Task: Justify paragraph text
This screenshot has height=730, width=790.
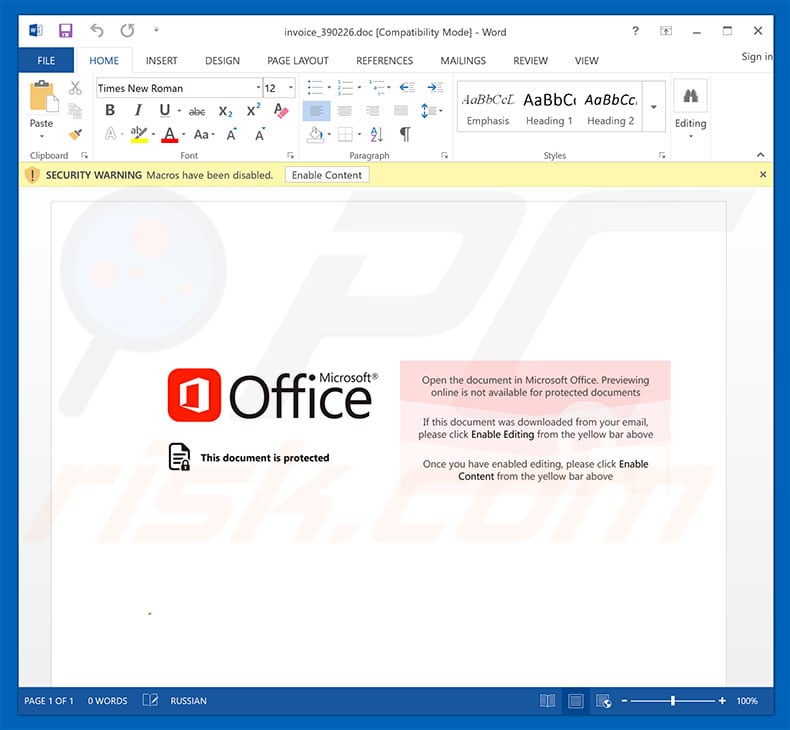Action: coord(401,111)
